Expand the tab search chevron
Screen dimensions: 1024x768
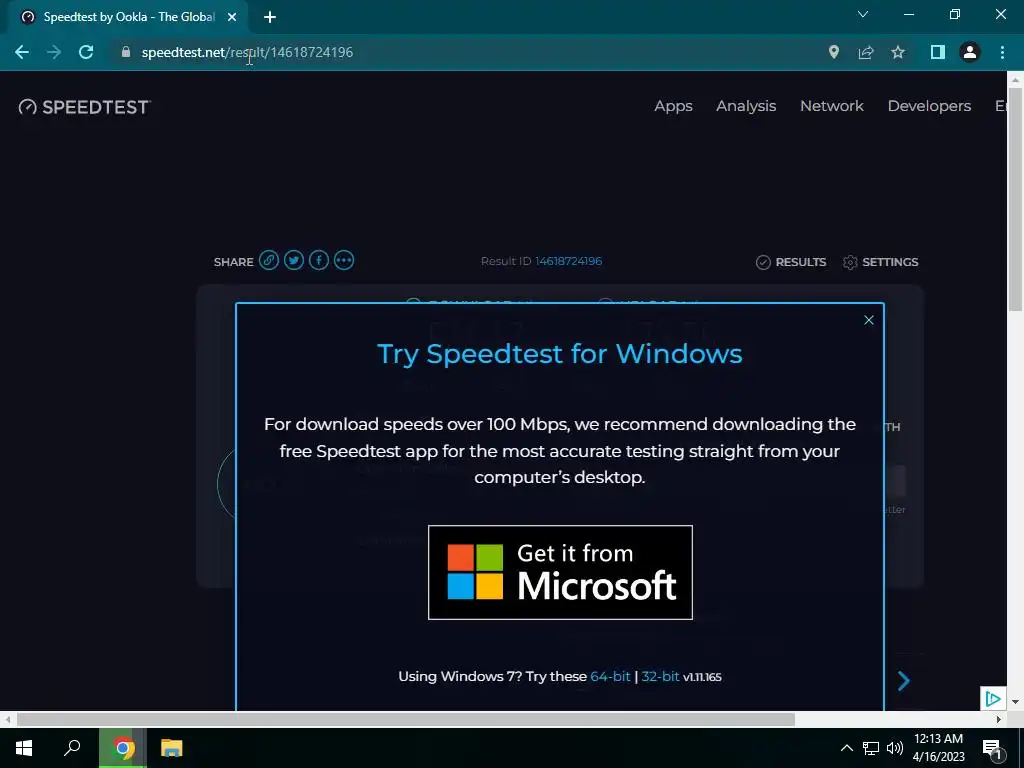(863, 14)
